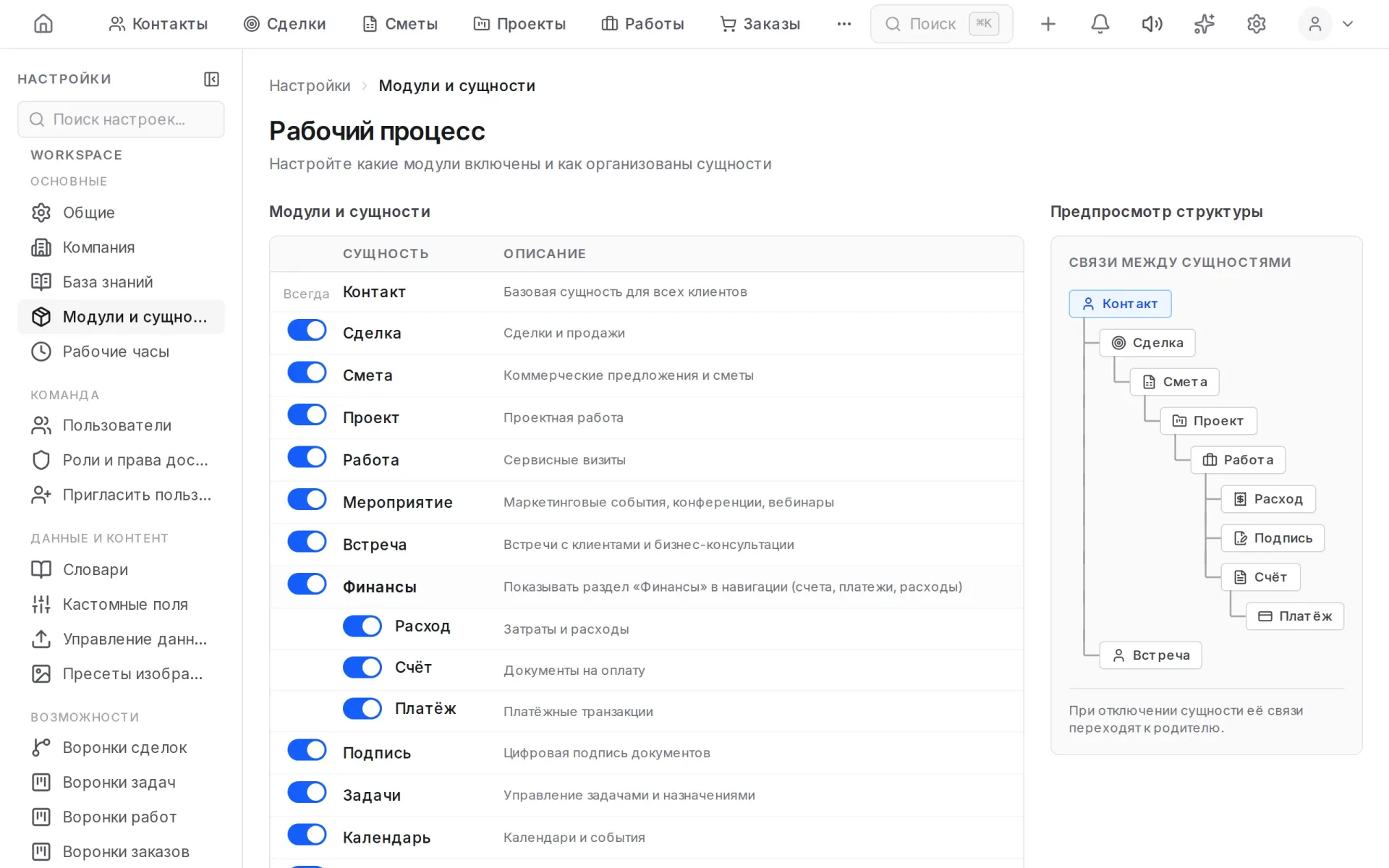Image resolution: width=1389 pixels, height=868 pixels.
Task: Open Компания settings page
Action: coord(121,247)
